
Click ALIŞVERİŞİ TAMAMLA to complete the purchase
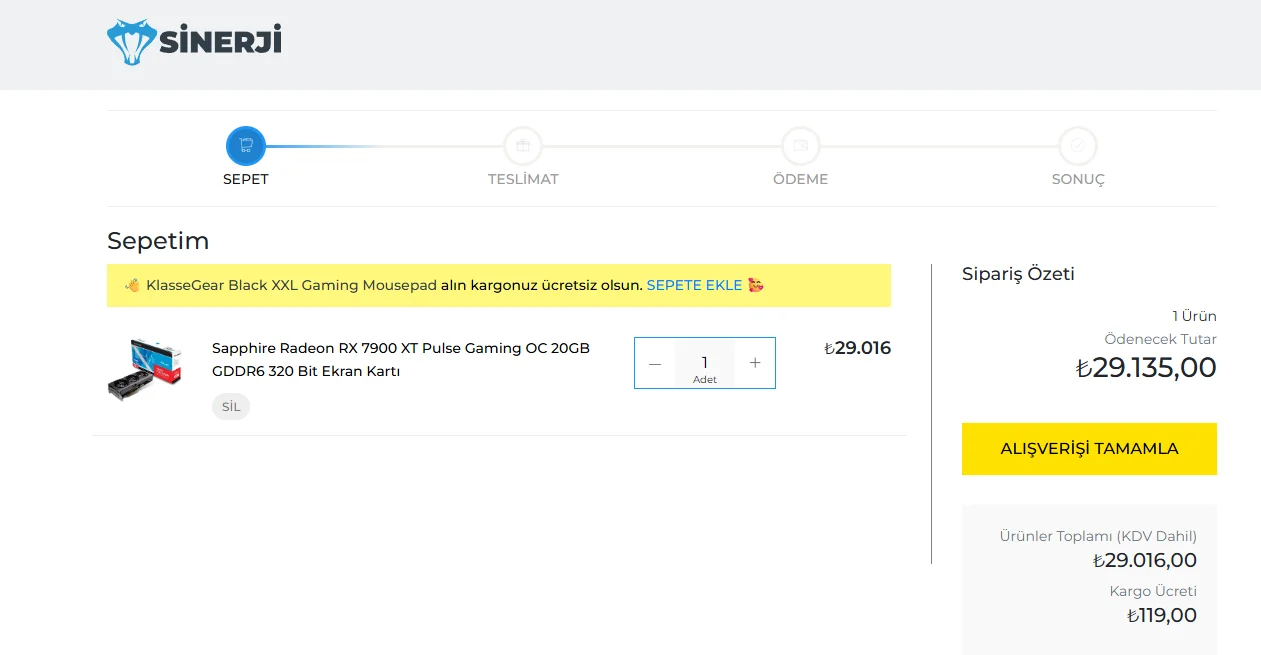(1089, 449)
